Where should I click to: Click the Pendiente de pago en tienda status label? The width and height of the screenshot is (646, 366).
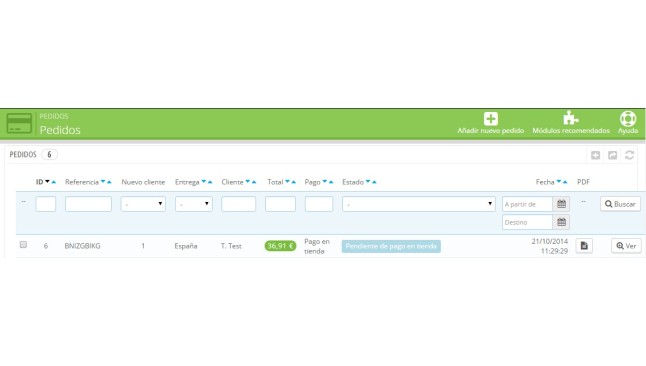[391, 246]
